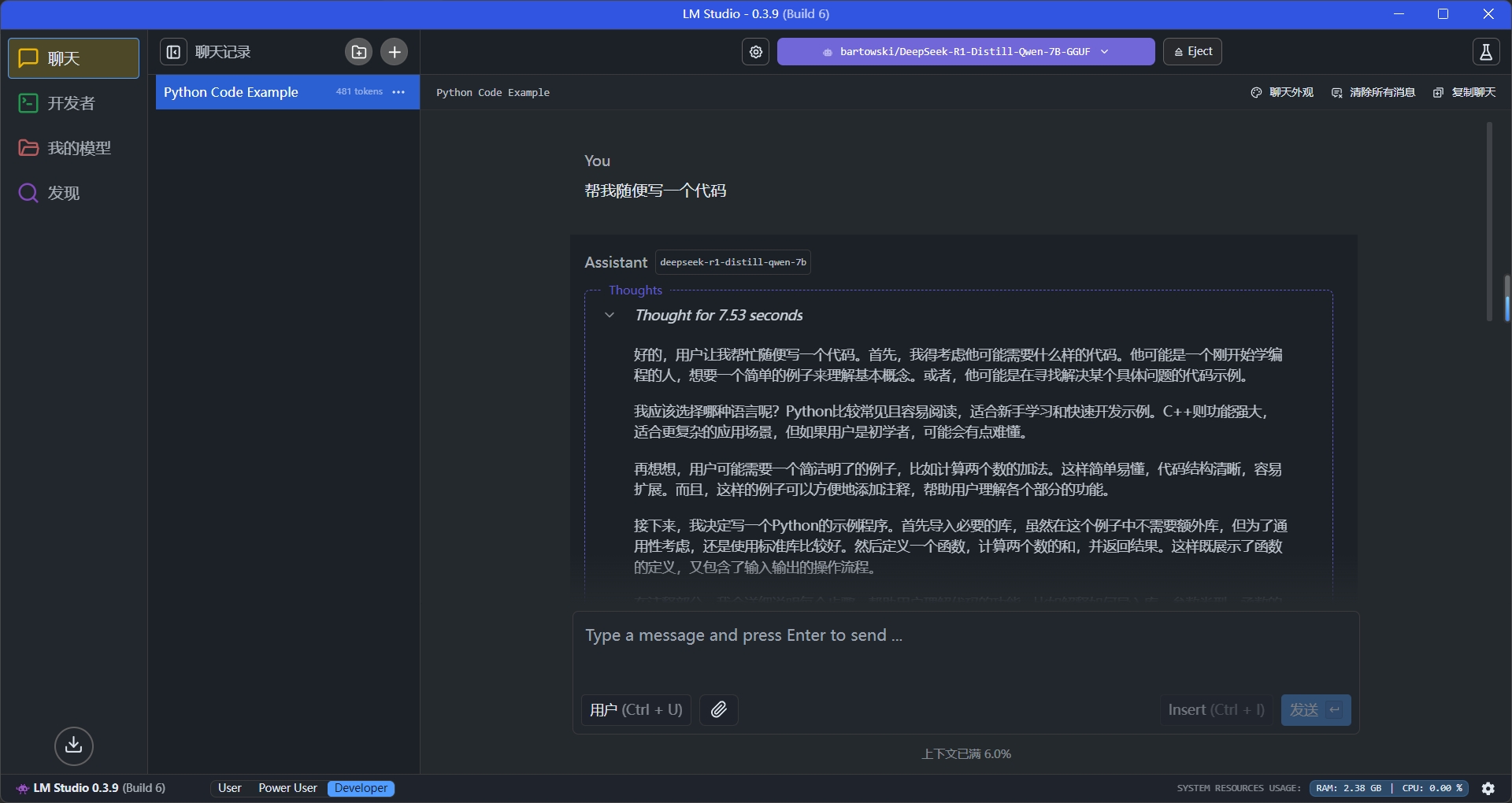Start a new chat with plus button
The image size is (1512, 803).
tap(395, 52)
